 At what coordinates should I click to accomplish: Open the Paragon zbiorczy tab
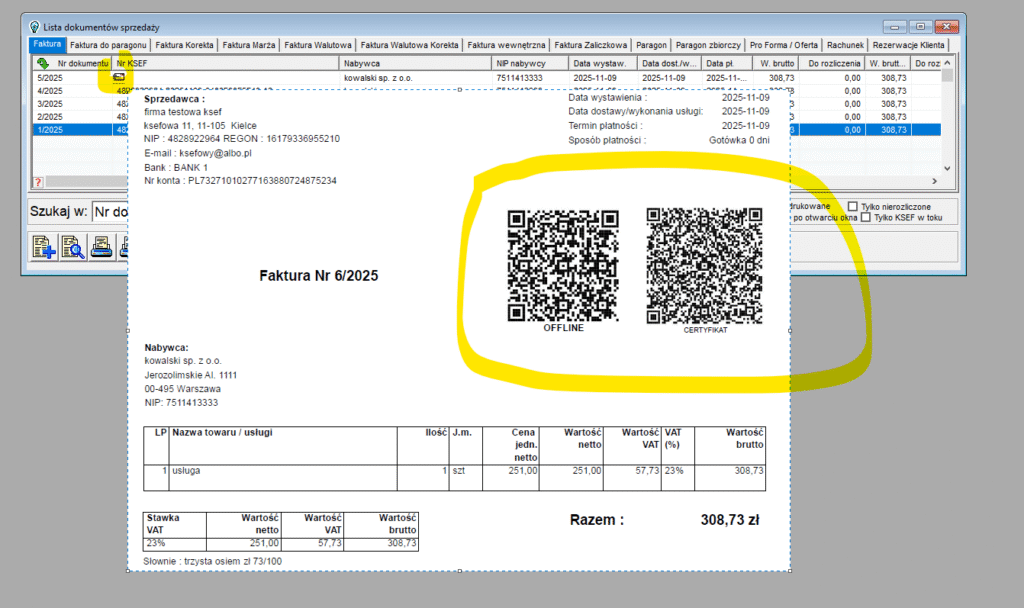pos(708,45)
